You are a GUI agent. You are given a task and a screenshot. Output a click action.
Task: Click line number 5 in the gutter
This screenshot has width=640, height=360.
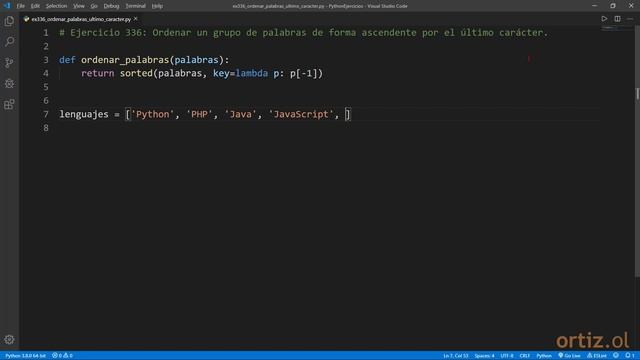click(46, 87)
